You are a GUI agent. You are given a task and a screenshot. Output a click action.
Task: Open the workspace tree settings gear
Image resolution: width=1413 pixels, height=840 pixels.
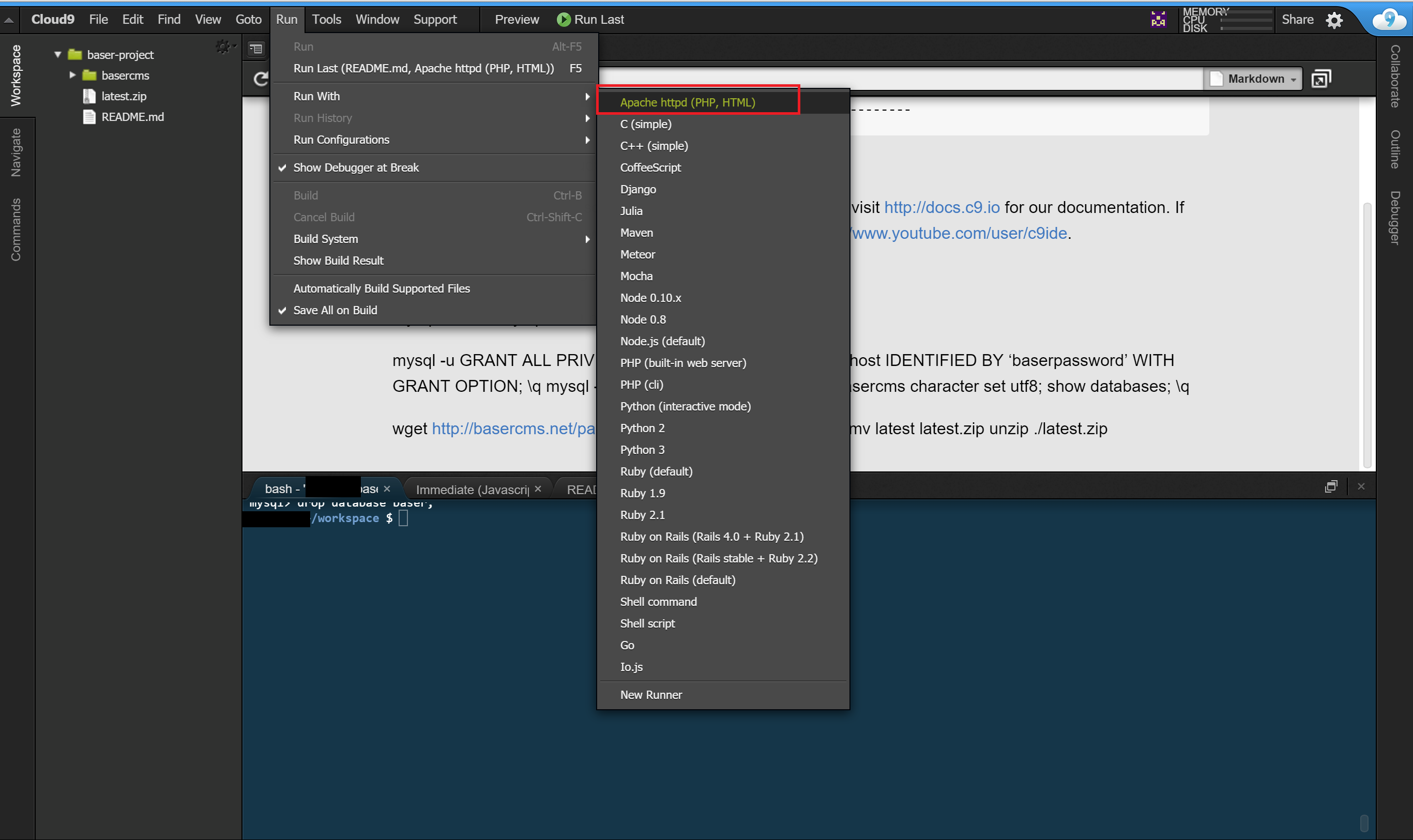click(224, 47)
